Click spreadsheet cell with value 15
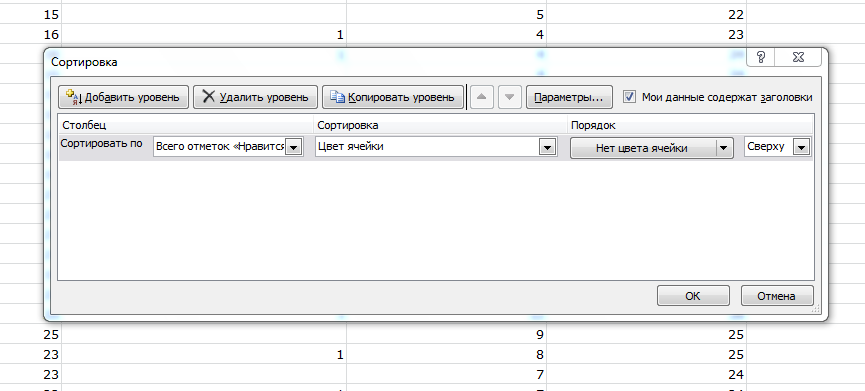This screenshot has width=865, height=391. click(x=31, y=14)
